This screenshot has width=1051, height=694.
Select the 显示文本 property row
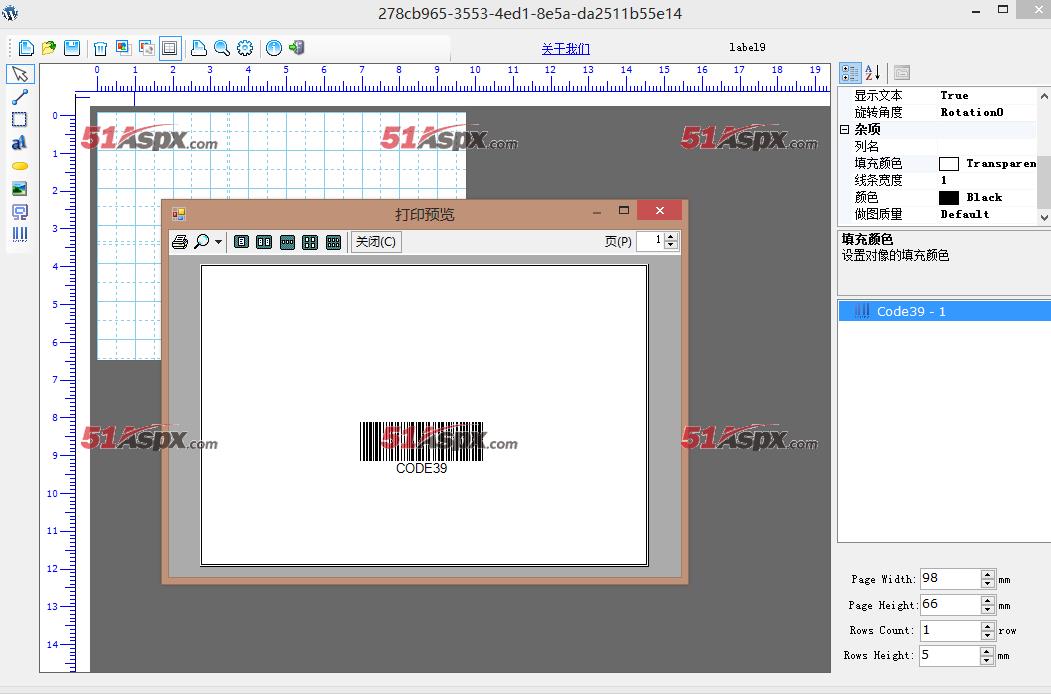937,95
